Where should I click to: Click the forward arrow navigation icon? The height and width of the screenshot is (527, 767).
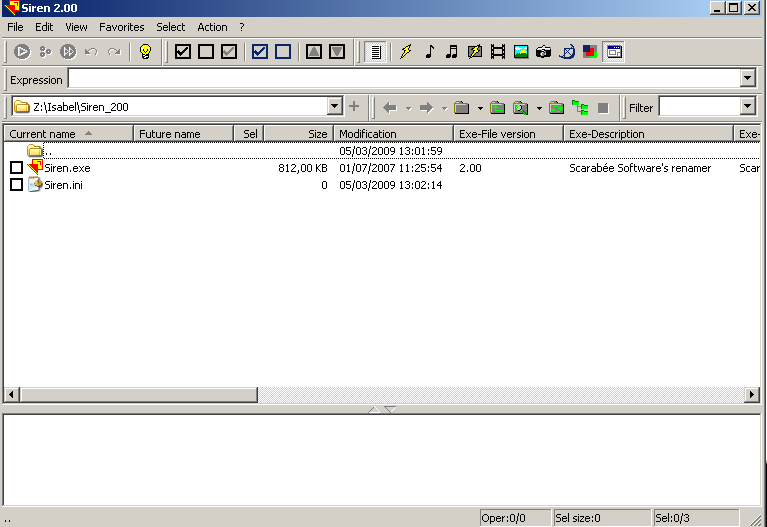(427, 108)
